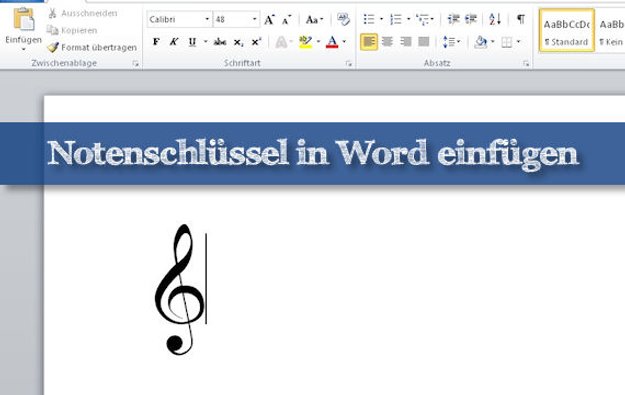
Task: Open Zwischenablage dialog launcher
Action: 136,63
